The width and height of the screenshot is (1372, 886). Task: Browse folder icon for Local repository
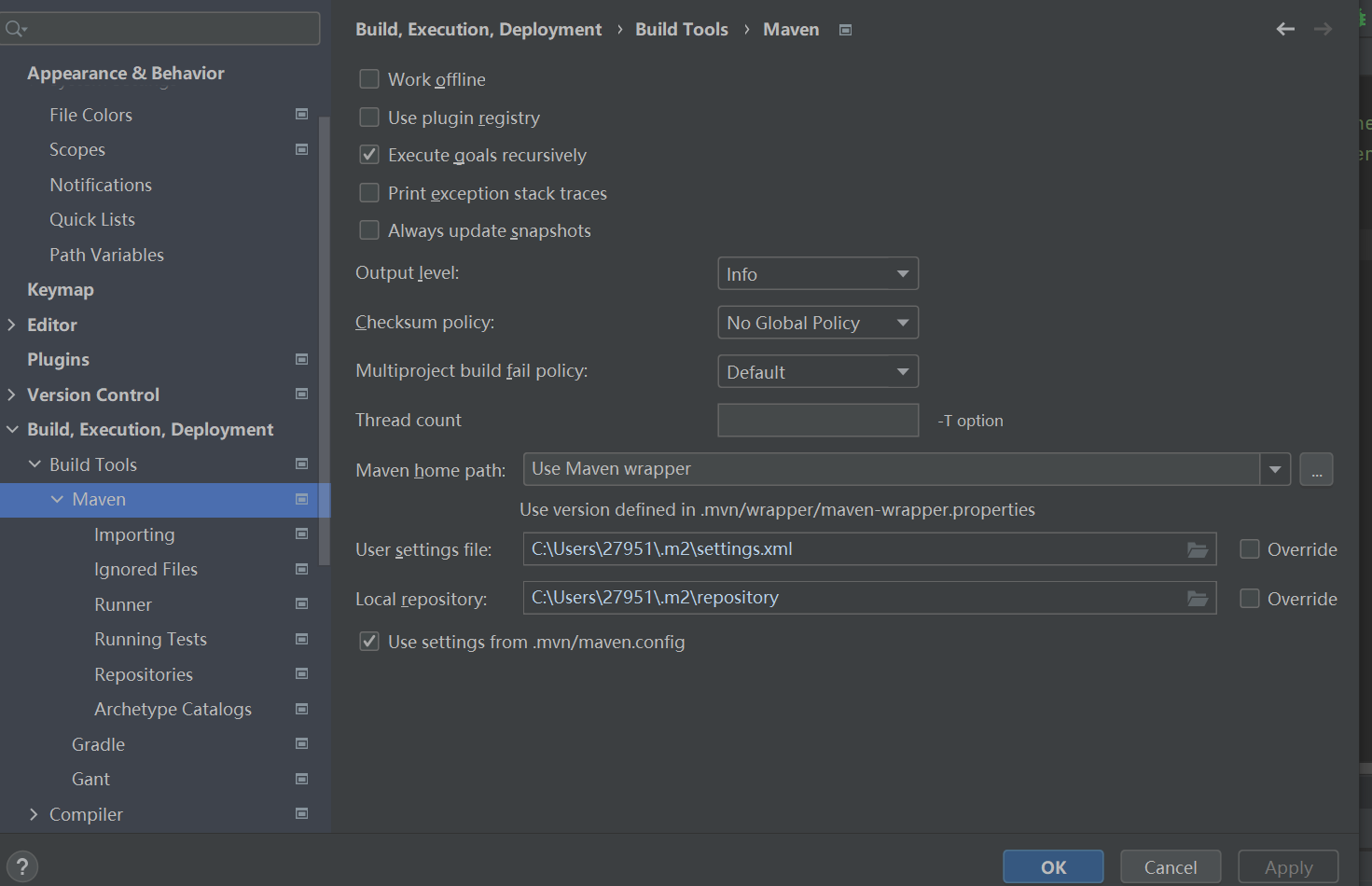1198,598
